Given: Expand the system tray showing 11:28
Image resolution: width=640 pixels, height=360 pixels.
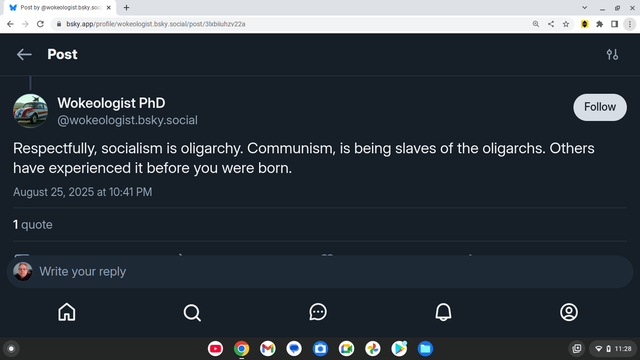Looking at the screenshot, I should (x=613, y=349).
